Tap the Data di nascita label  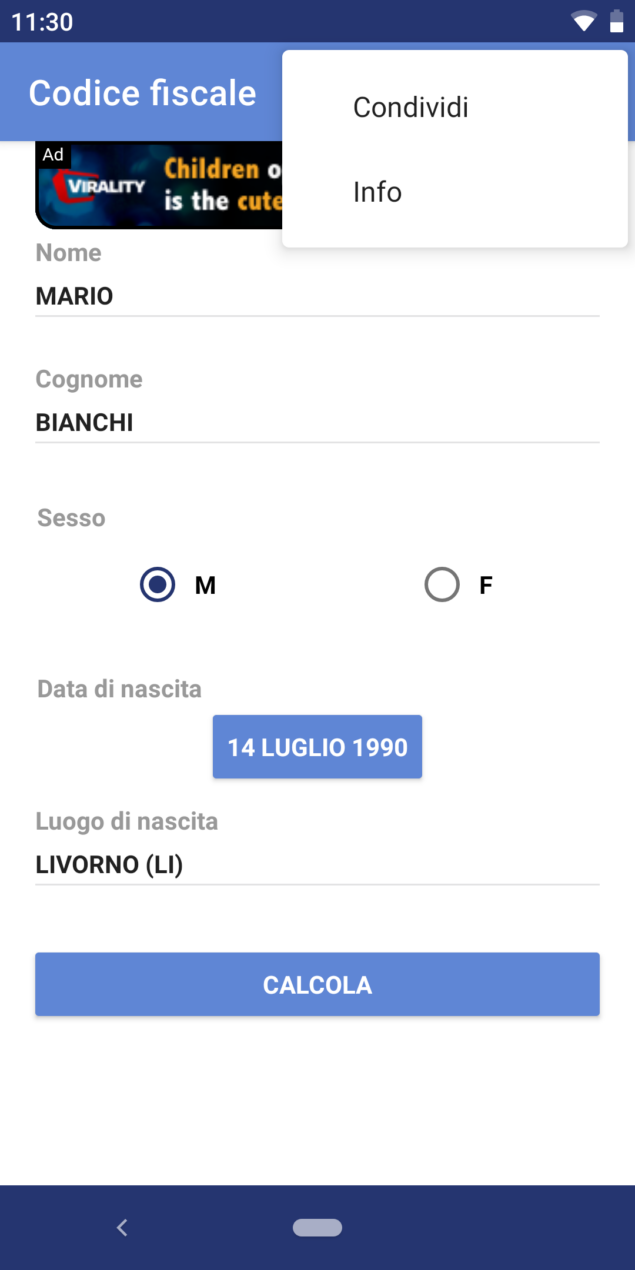pyautogui.click(x=118, y=688)
